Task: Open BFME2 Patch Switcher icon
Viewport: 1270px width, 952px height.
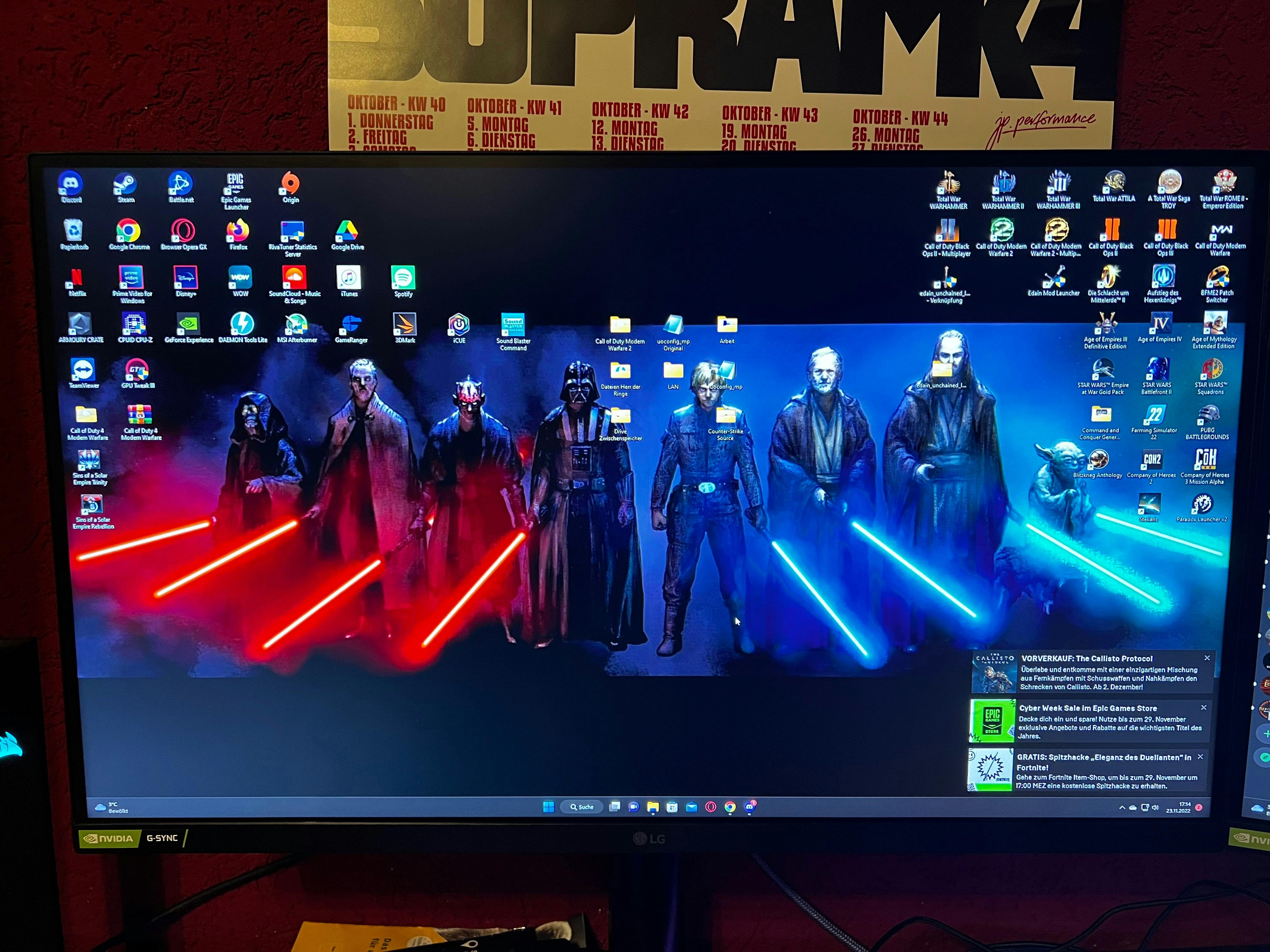Action: [x=1216, y=284]
